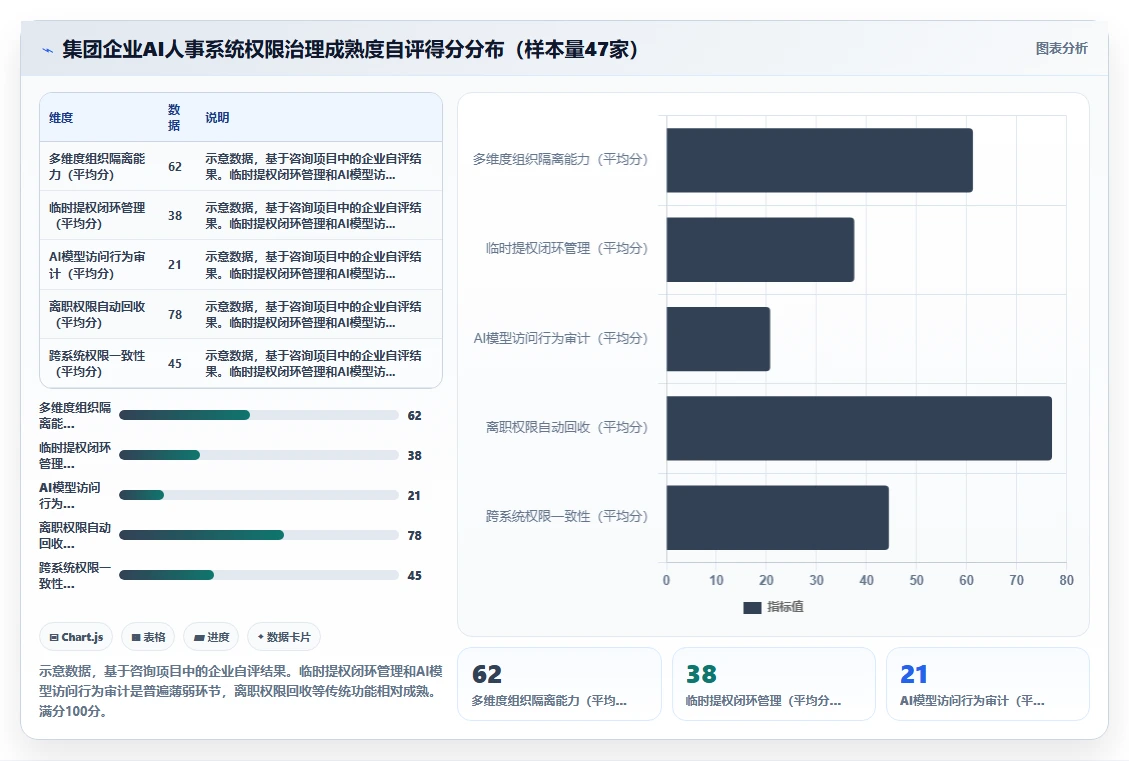Click the 临时提权闭环管理... progress bar
This screenshot has height=761, width=1129.
[x=258, y=455]
